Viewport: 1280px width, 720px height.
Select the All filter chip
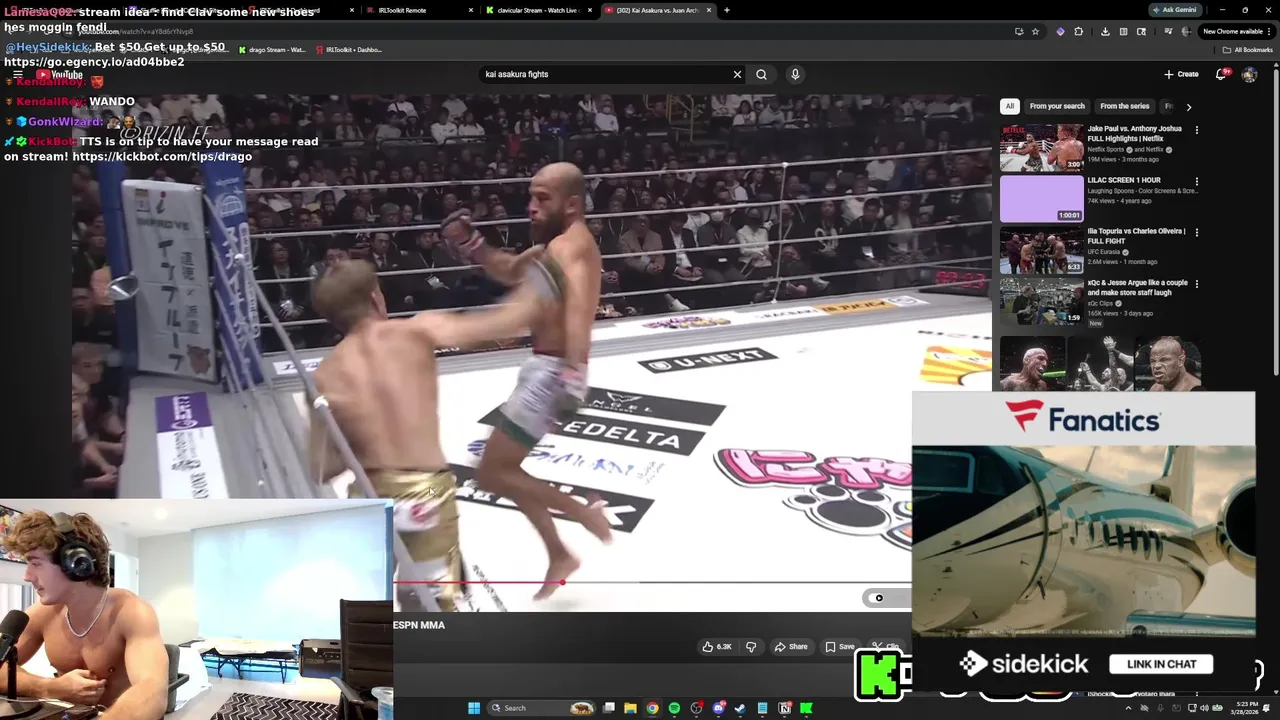pyautogui.click(x=1010, y=106)
